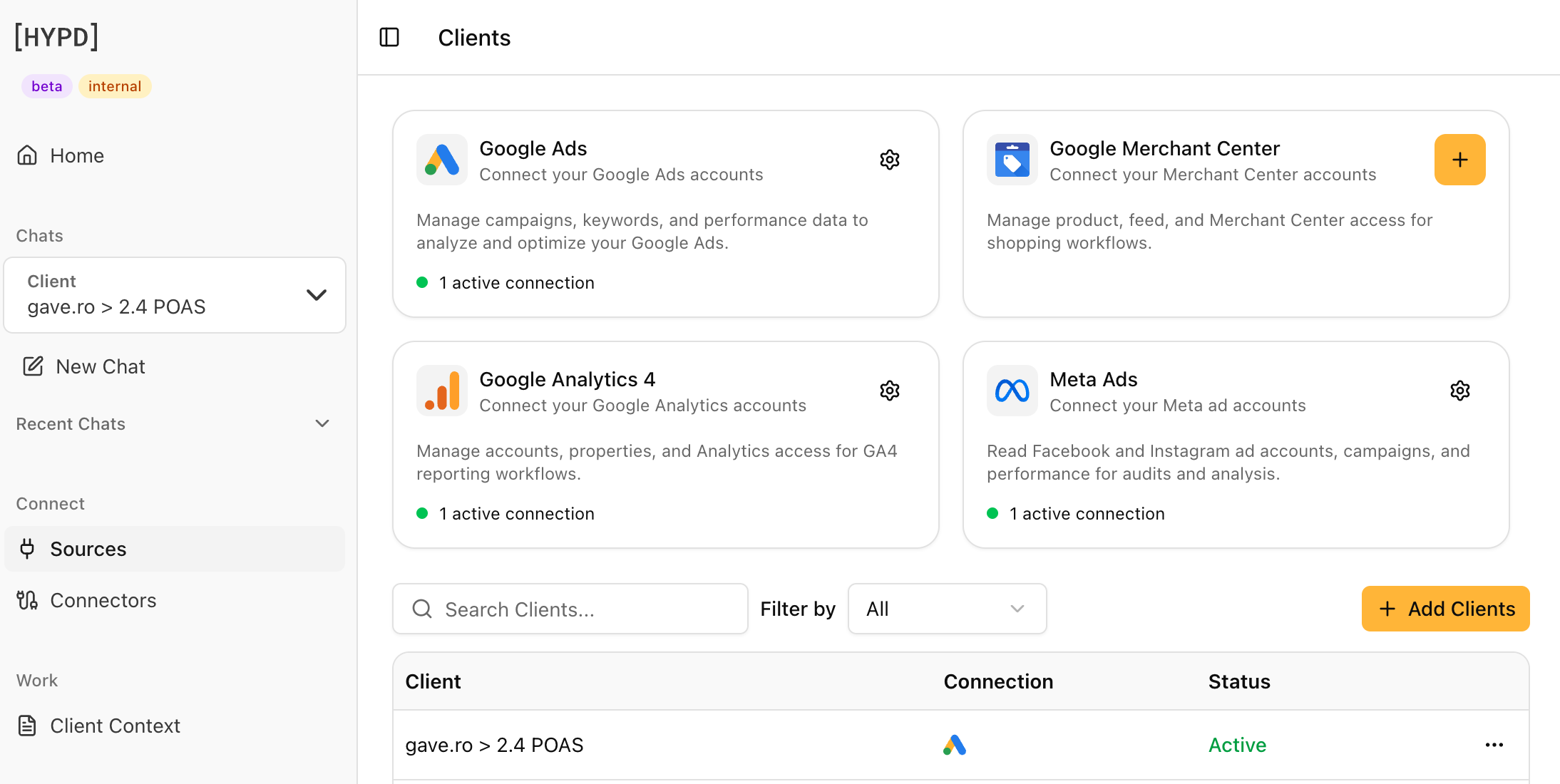Click the Google Ads icon in gave.ro row
Viewport: 1560px width, 784px height.
[955, 745]
